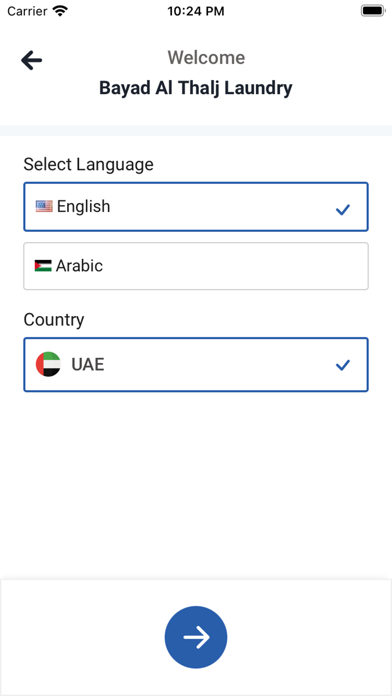Click the word Arabic in the list
The height and width of the screenshot is (696, 392).
pyautogui.click(x=79, y=266)
